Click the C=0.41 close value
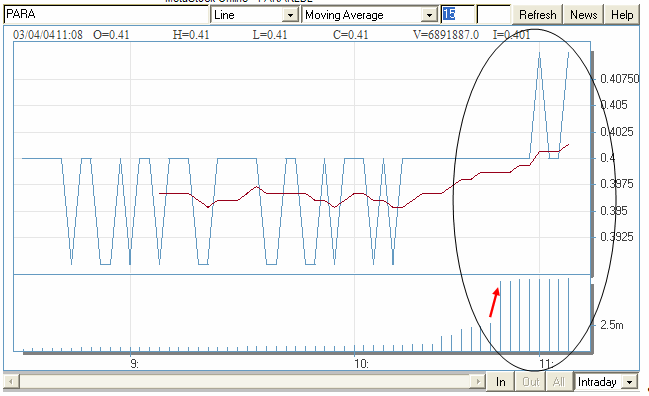649x396 pixels. [351, 35]
